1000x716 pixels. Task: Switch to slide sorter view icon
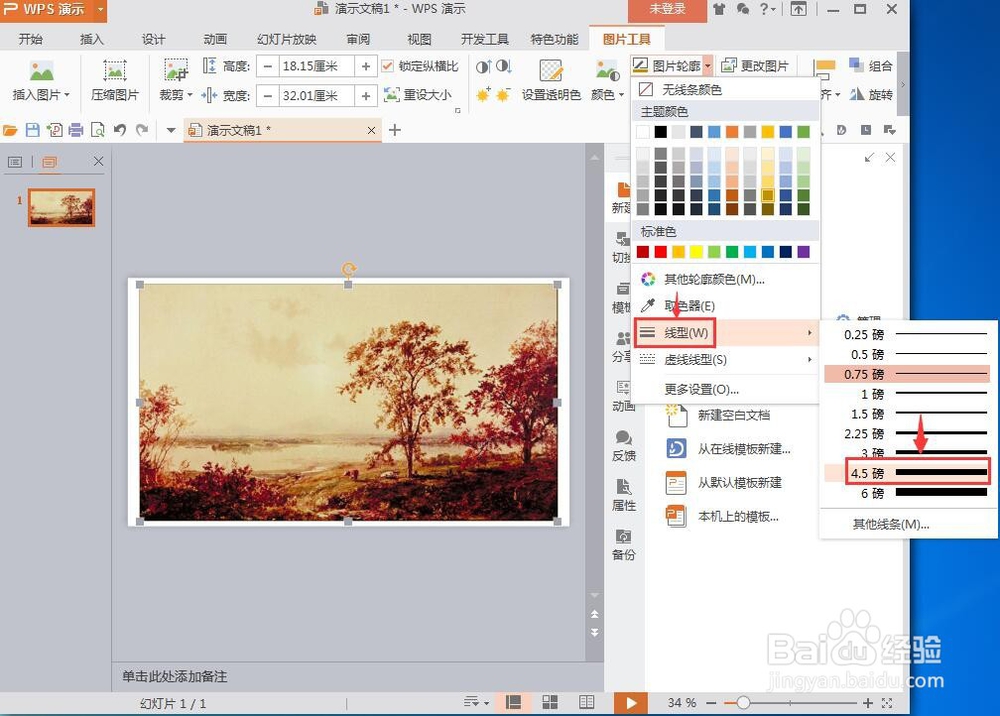[550, 703]
